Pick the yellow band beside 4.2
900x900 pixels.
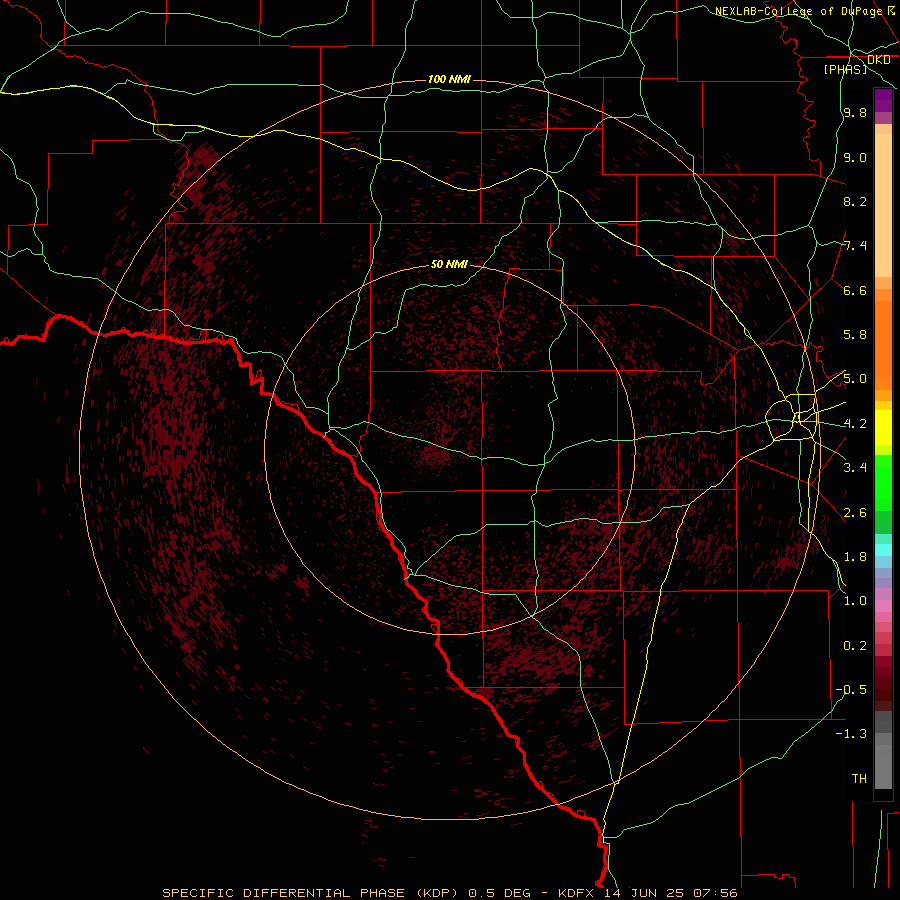click(x=883, y=428)
